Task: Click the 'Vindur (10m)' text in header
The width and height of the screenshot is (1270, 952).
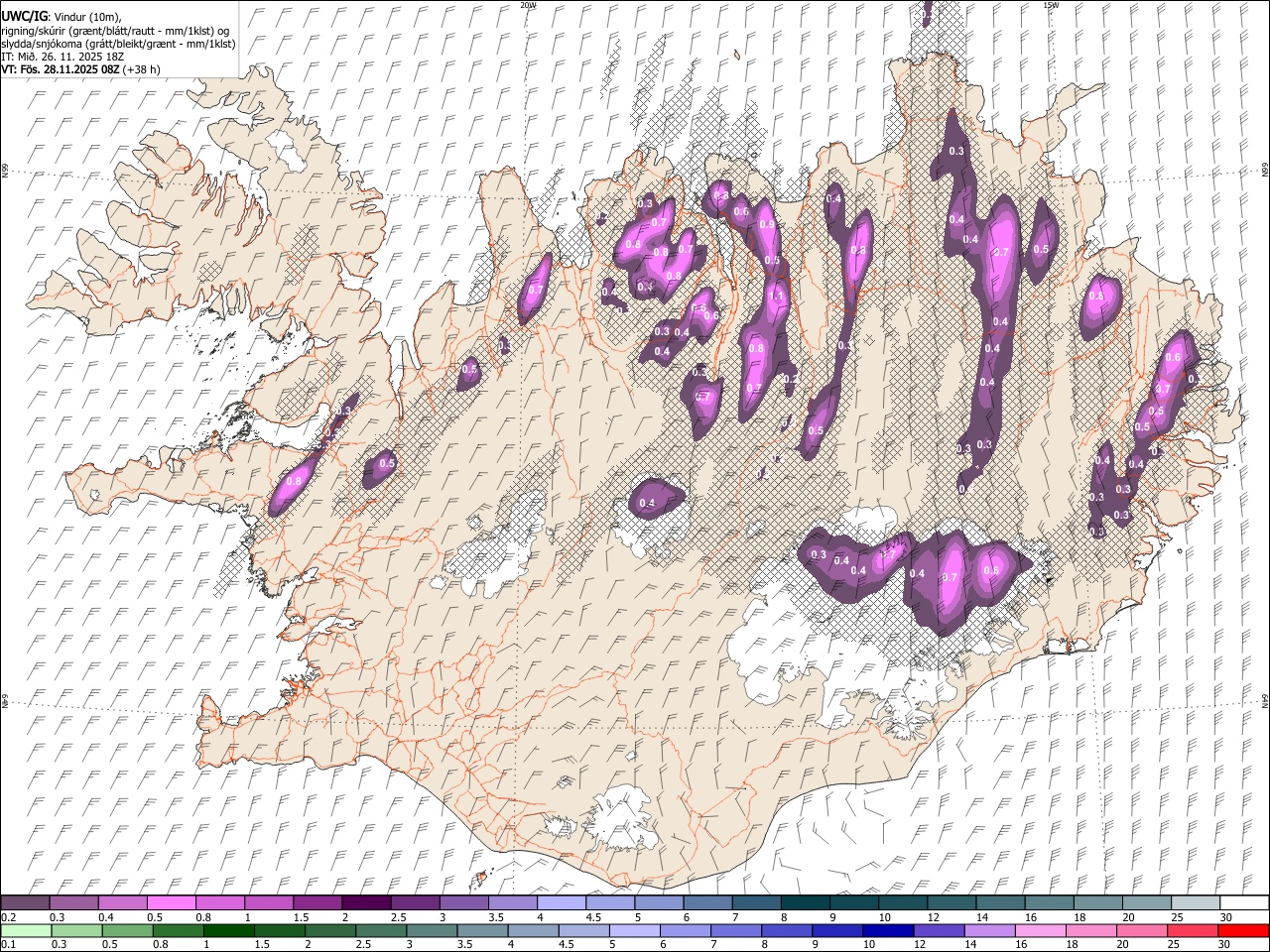Action: pos(86,17)
